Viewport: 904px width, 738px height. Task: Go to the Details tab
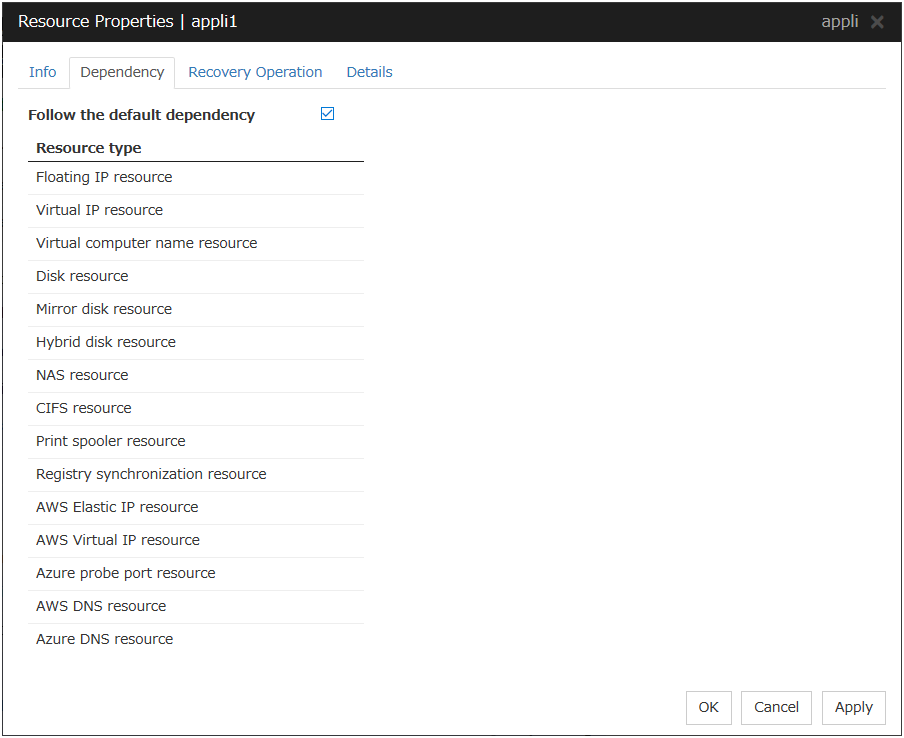pos(369,72)
